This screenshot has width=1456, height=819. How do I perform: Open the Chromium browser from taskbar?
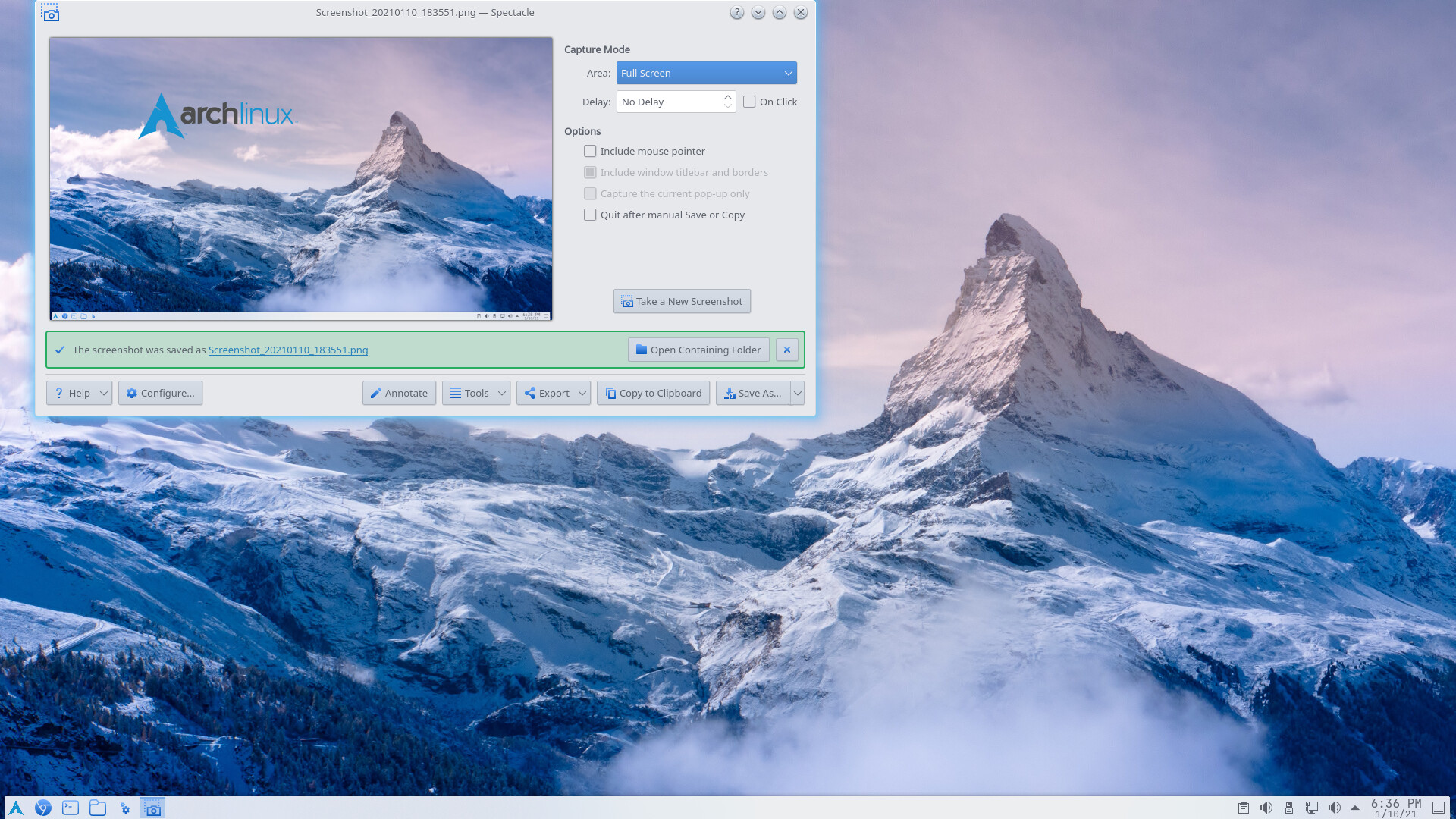tap(43, 808)
